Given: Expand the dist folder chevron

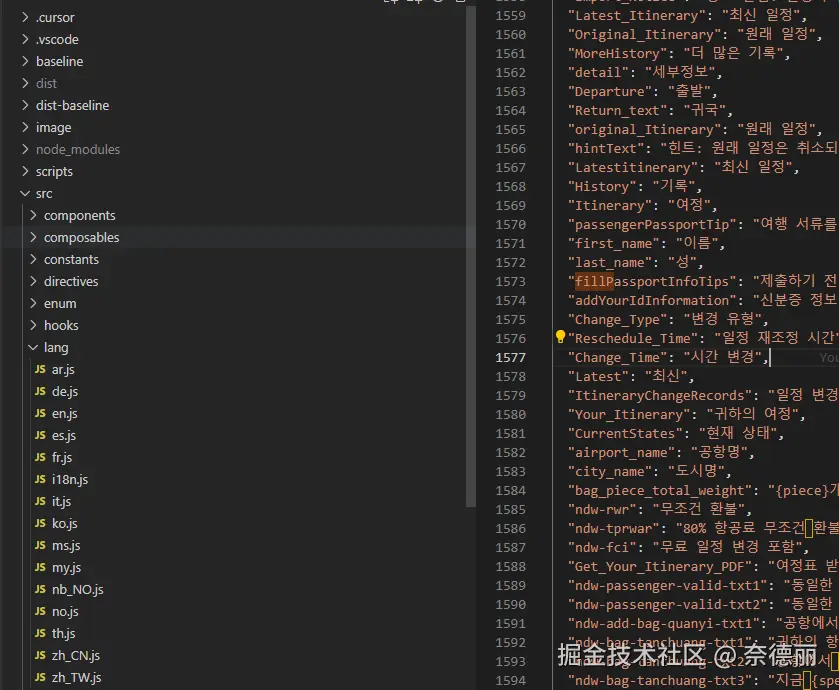Looking at the screenshot, I should pos(25,83).
